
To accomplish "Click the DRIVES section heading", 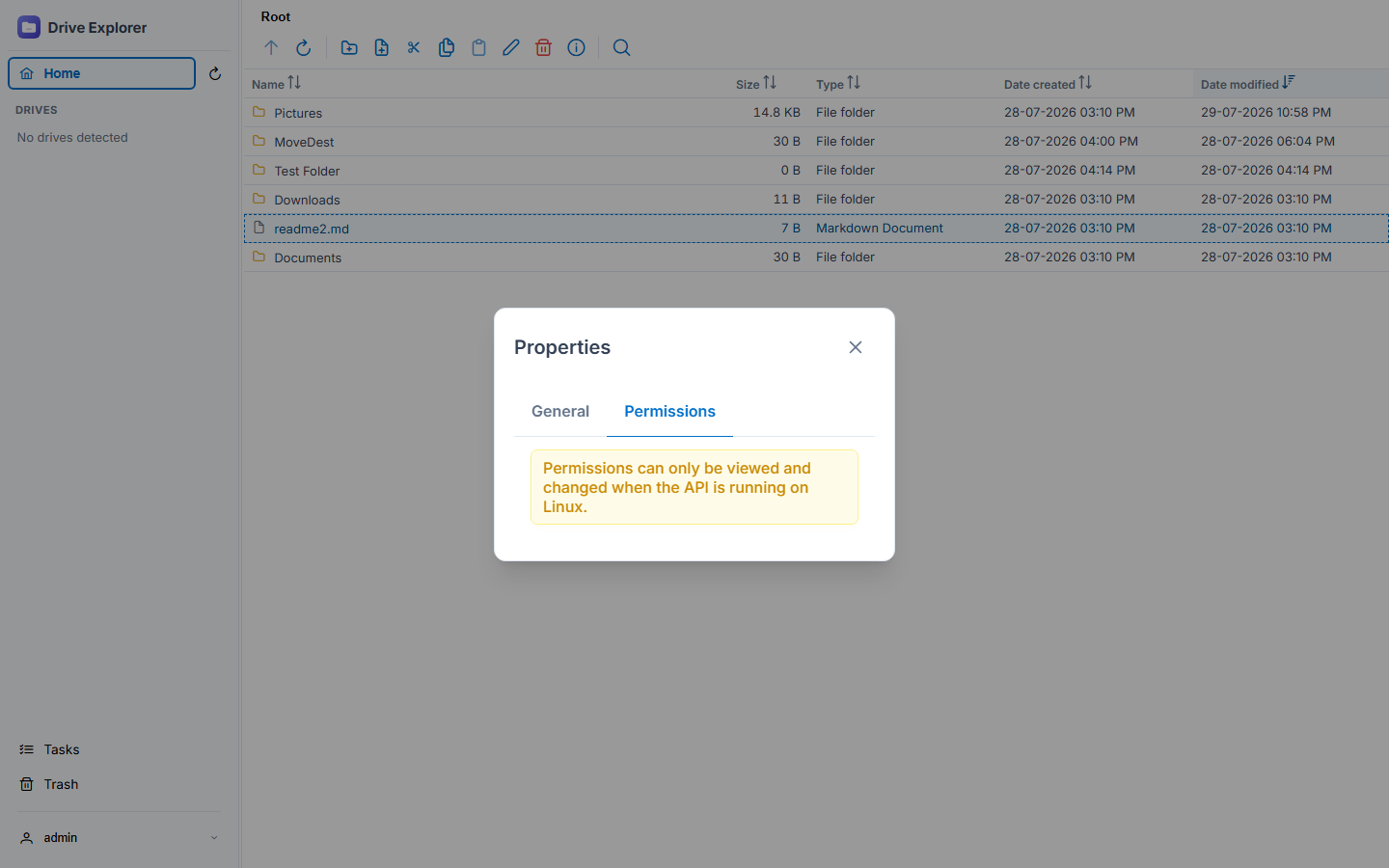I will (37, 110).
